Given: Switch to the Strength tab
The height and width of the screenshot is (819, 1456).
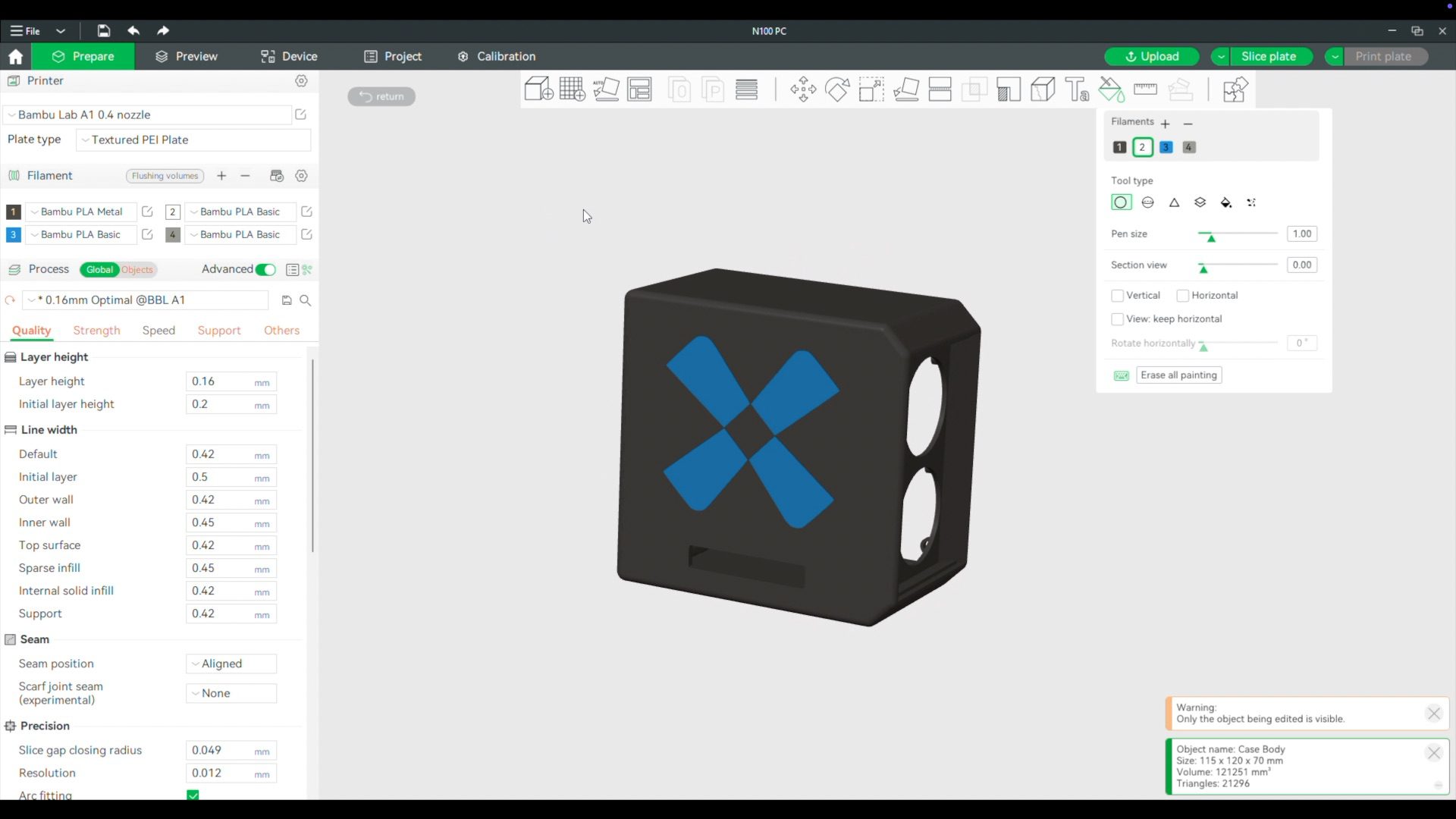Looking at the screenshot, I should (96, 331).
